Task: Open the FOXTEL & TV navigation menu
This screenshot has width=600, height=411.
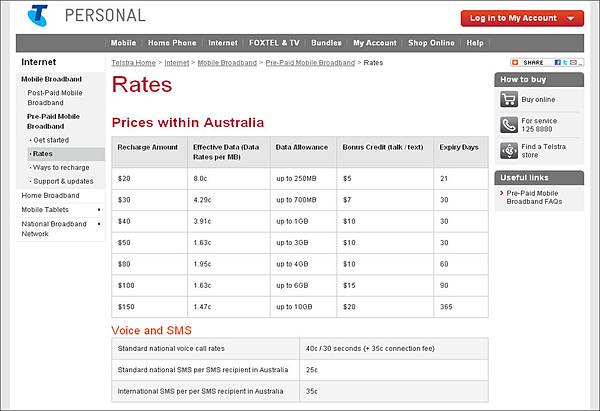Action: (274, 43)
